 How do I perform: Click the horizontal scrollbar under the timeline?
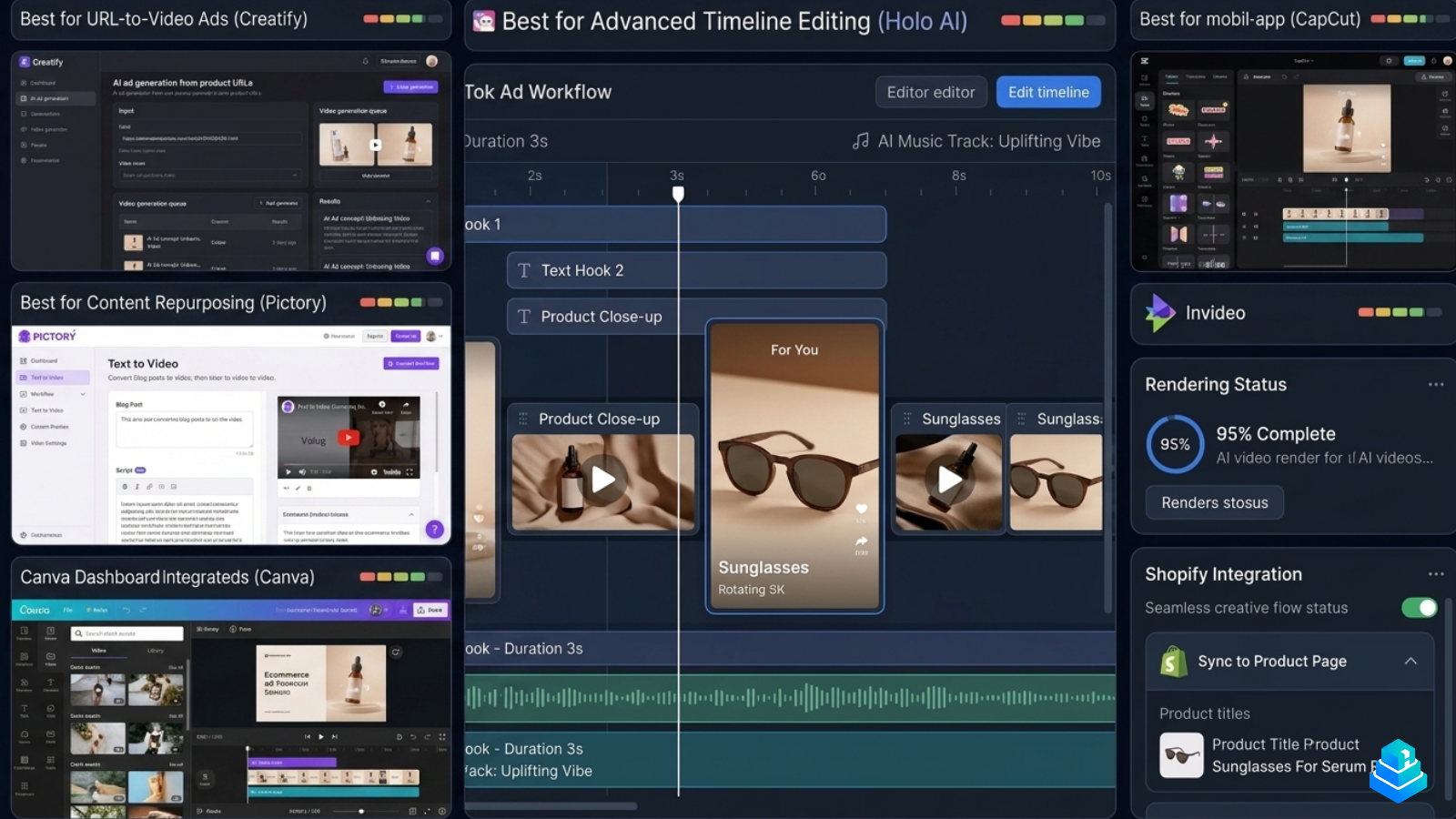point(551,805)
